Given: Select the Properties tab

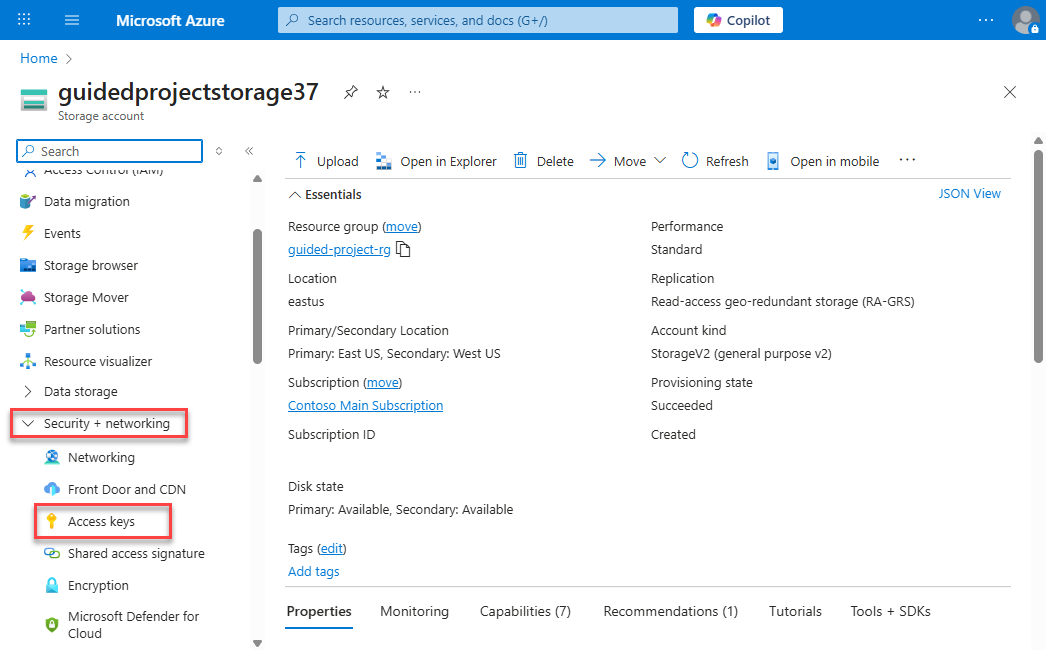Looking at the screenshot, I should (319, 611).
